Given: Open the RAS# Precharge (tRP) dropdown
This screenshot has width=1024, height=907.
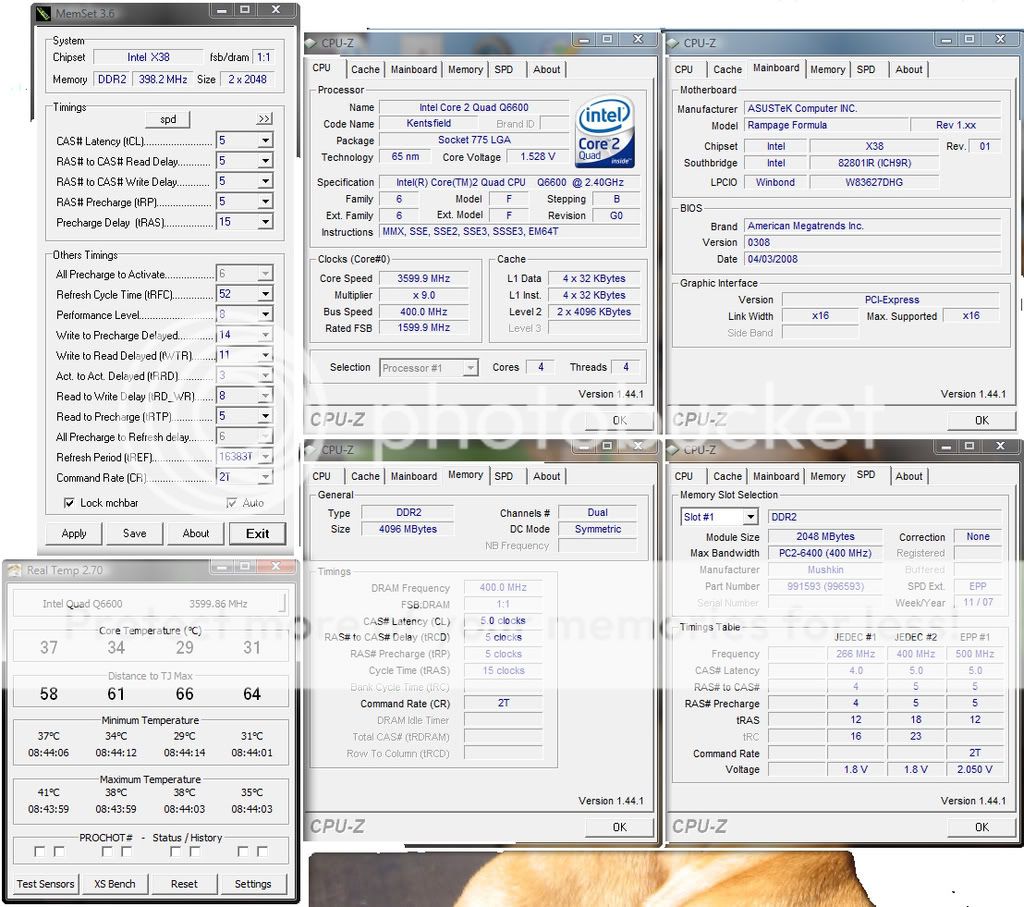Looking at the screenshot, I should pos(265,201).
